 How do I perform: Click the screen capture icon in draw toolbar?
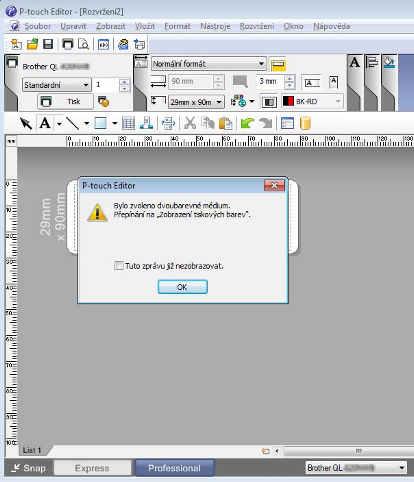pyautogui.click(x=168, y=123)
